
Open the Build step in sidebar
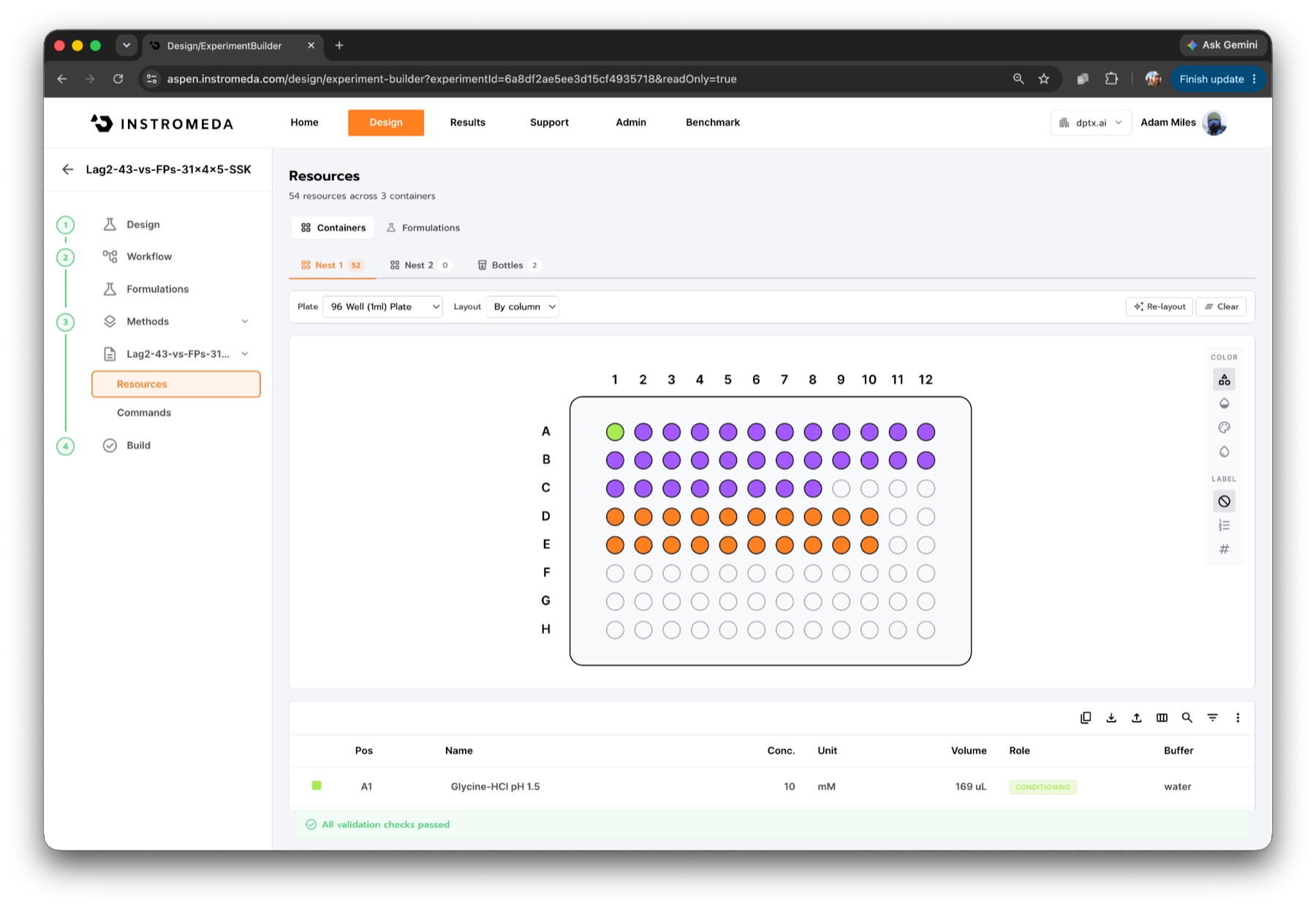tap(138, 445)
